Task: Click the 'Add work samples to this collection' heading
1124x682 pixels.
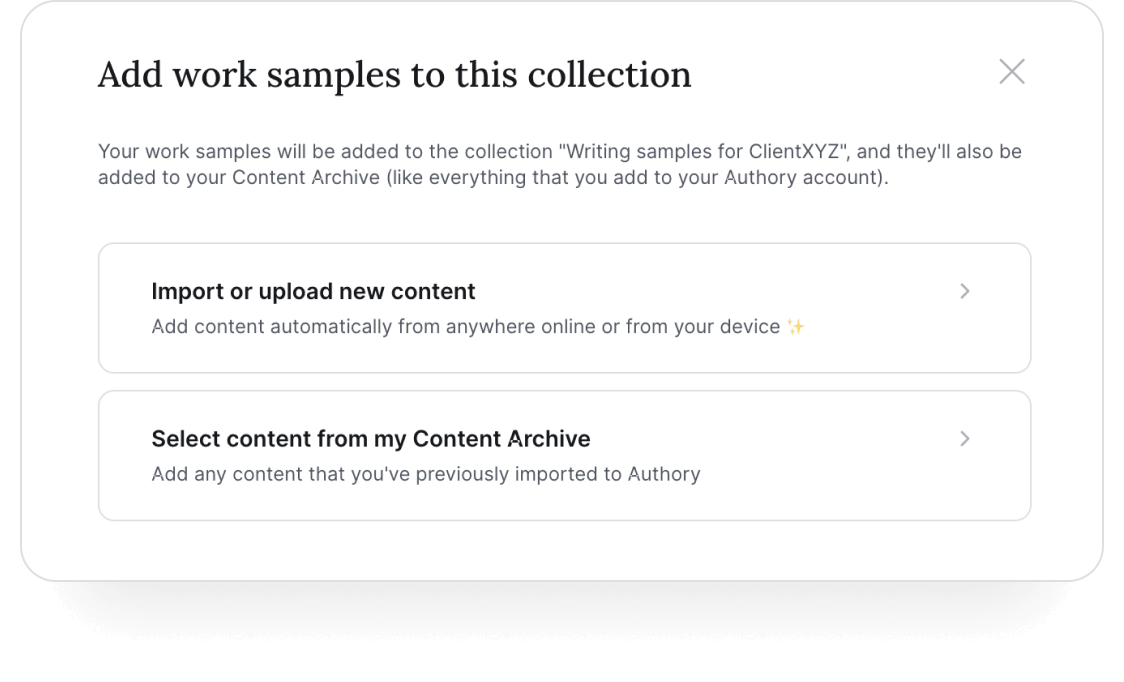Action: coord(394,75)
